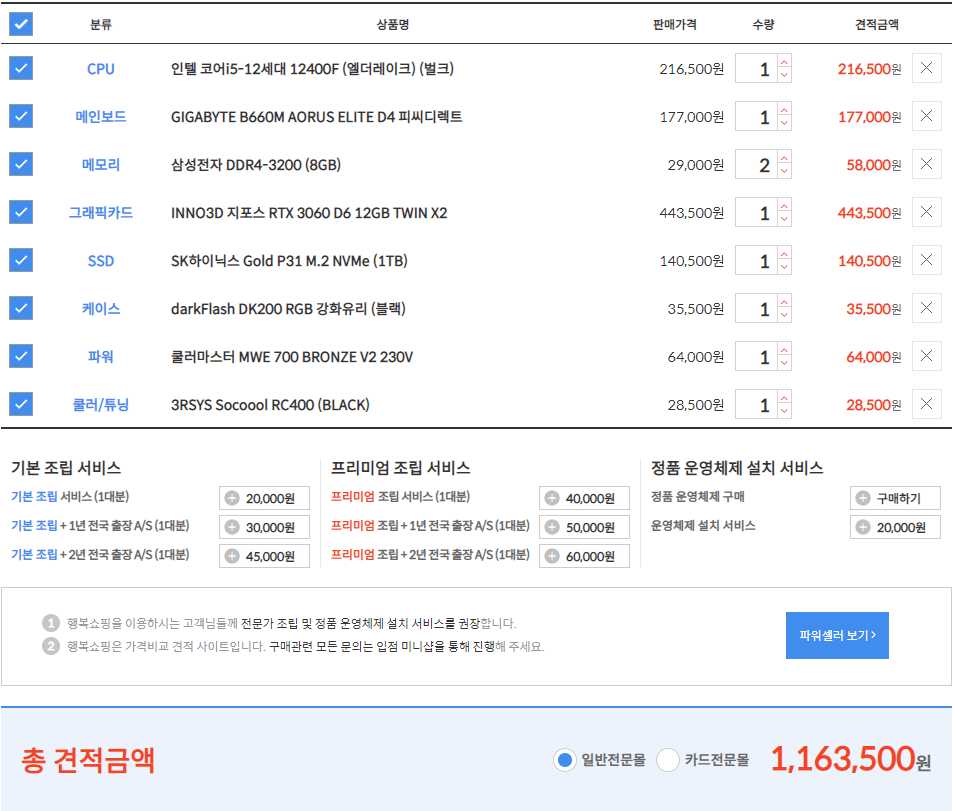Increase SSD quantity with up arrow
This screenshot has height=811, width=955.
(784, 254)
